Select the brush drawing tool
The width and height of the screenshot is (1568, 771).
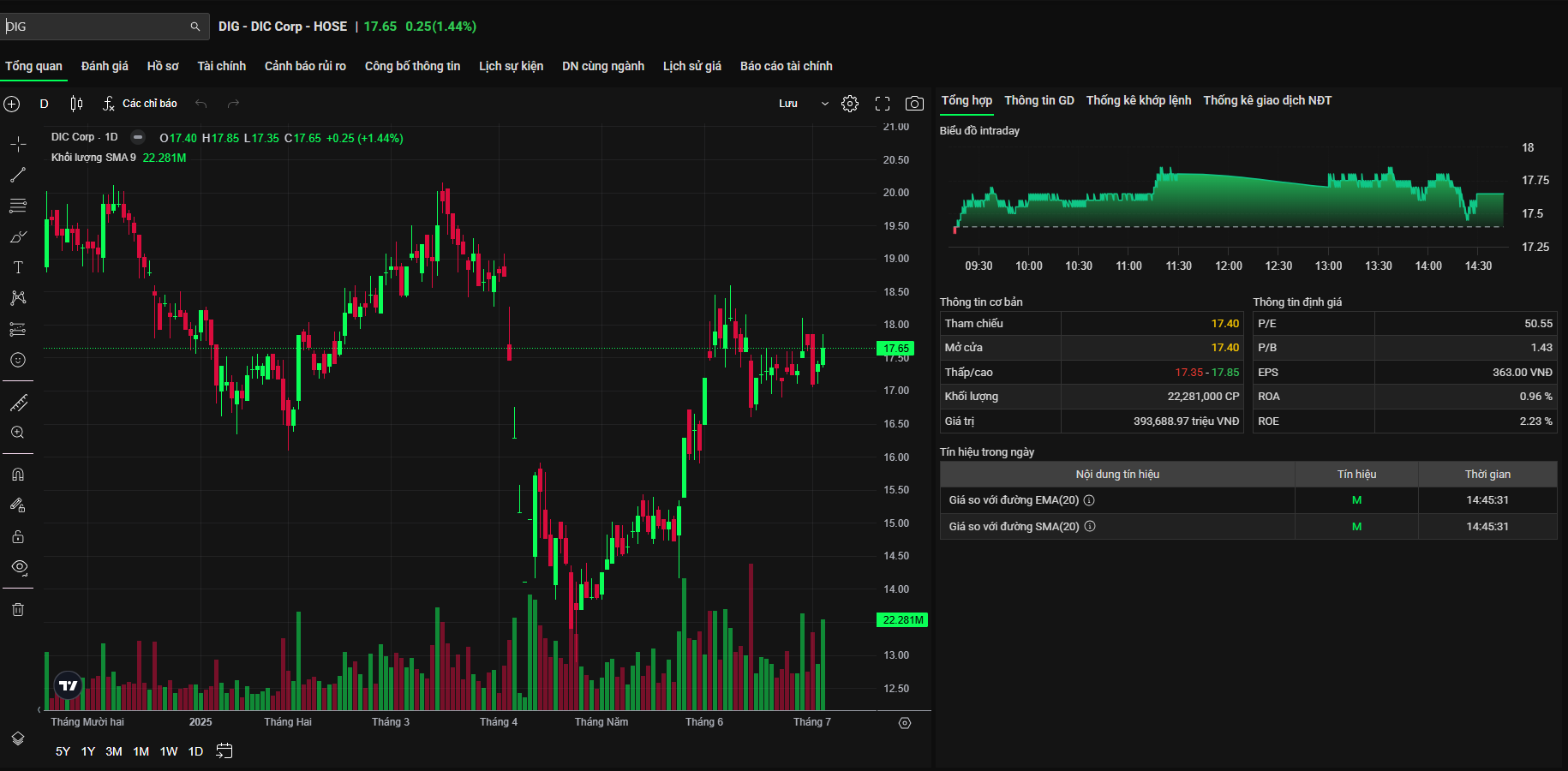(x=18, y=236)
